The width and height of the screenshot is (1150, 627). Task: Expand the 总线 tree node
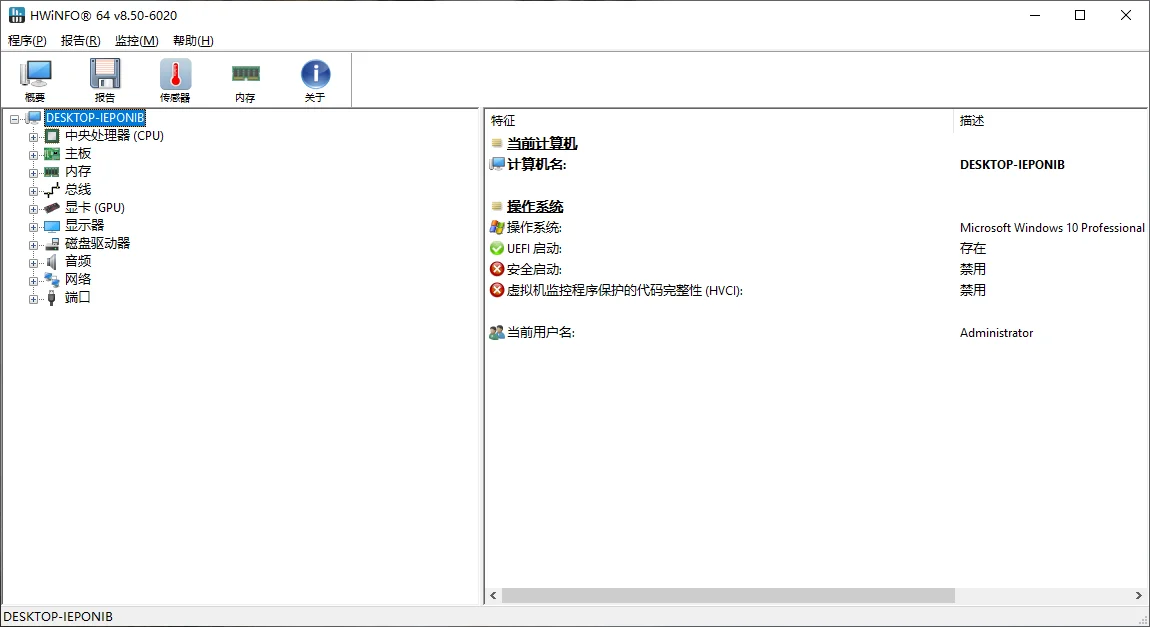click(33, 191)
